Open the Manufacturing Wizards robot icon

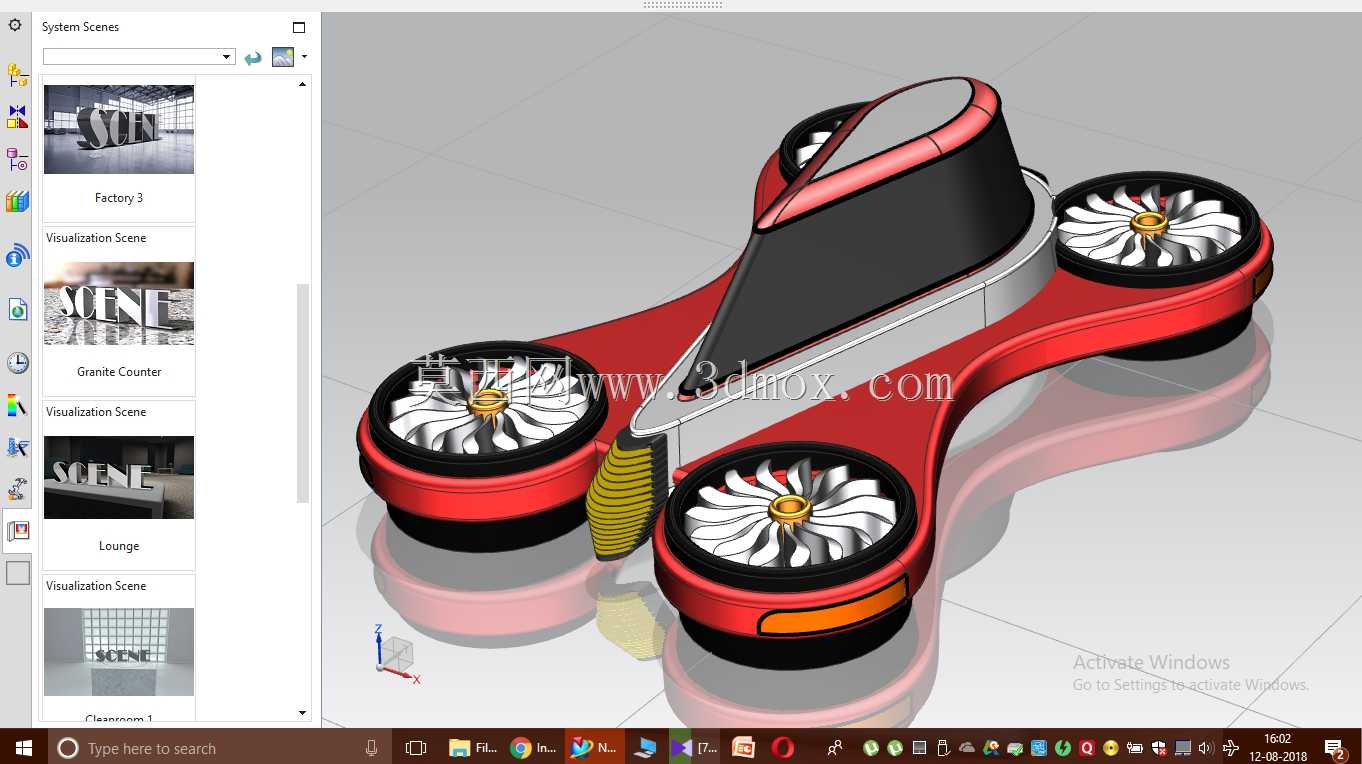[17, 489]
